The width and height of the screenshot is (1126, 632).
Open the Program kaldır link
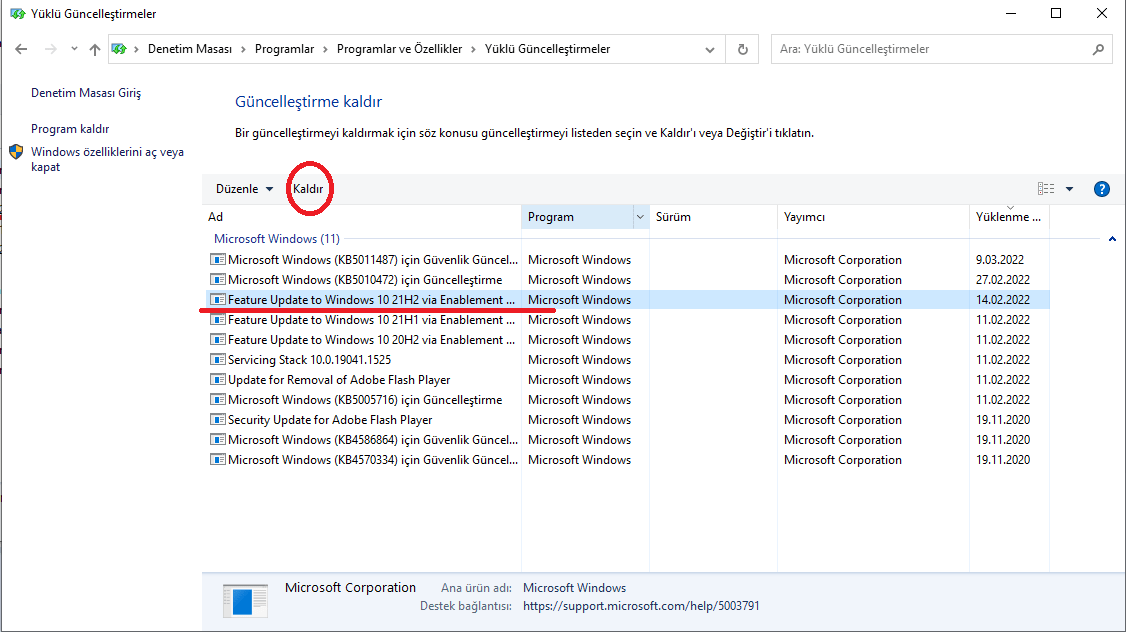70,129
